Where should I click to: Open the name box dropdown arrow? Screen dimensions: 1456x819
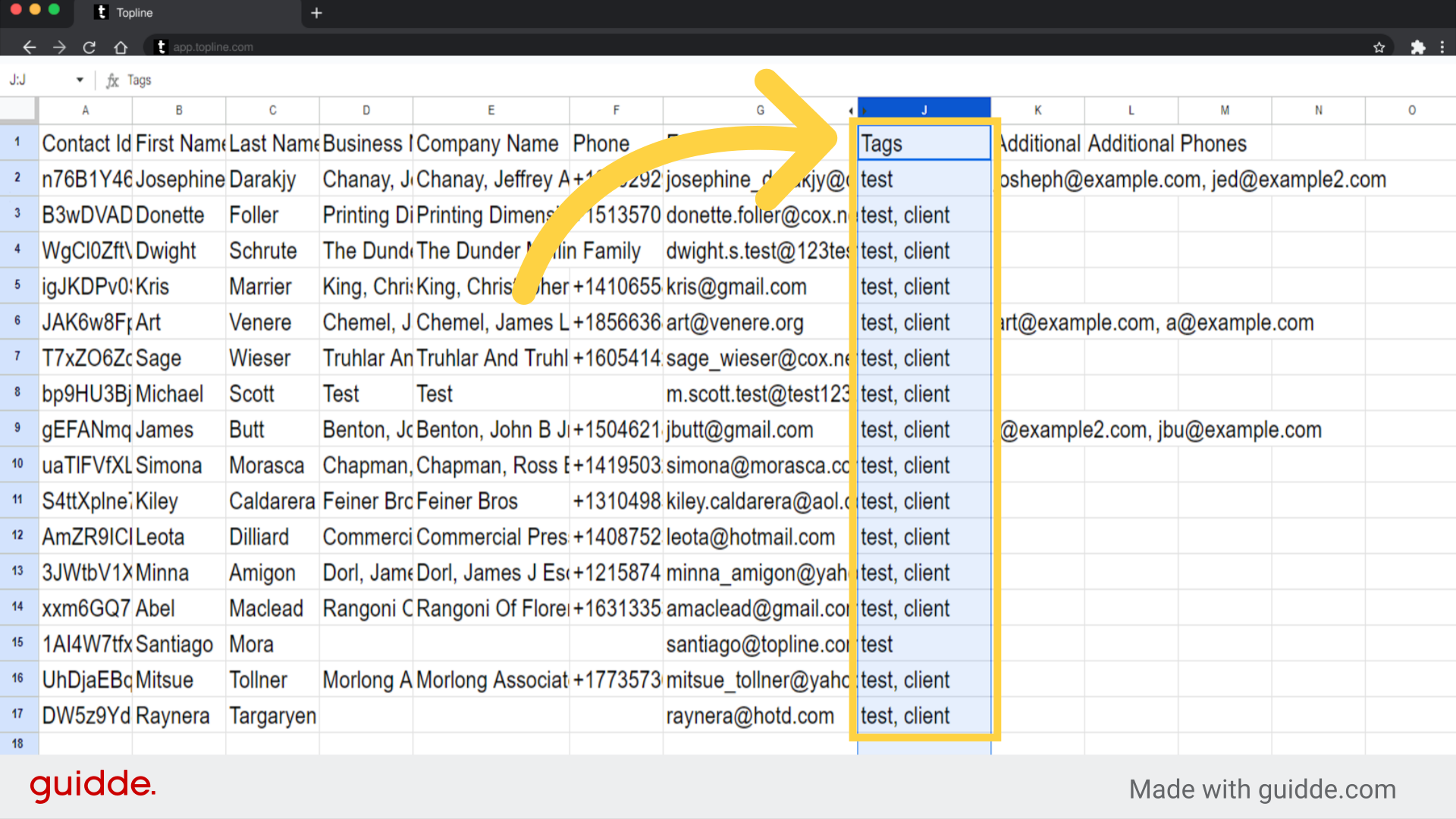[x=80, y=80]
